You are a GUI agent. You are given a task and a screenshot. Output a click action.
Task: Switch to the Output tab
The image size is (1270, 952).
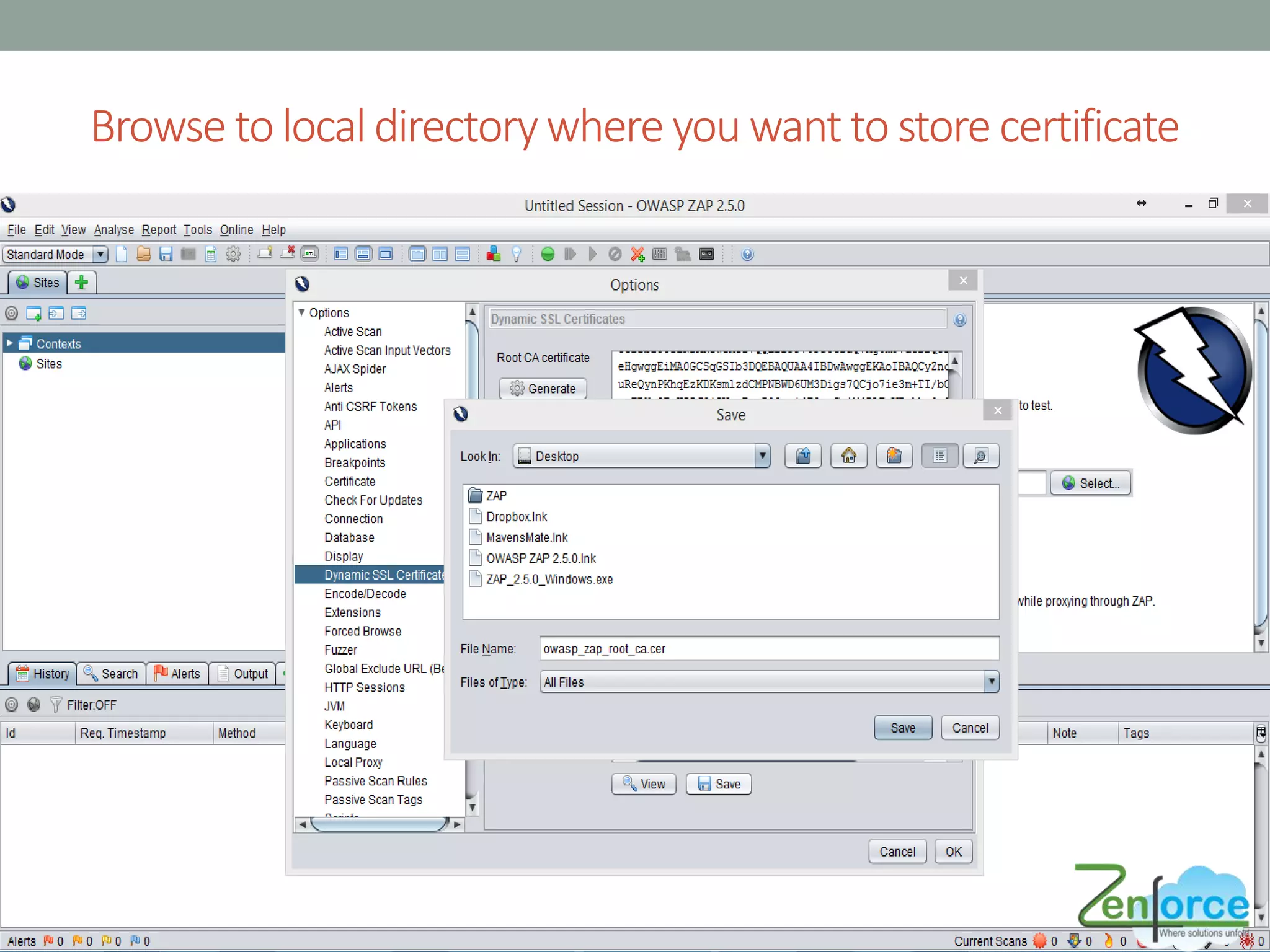coord(244,674)
